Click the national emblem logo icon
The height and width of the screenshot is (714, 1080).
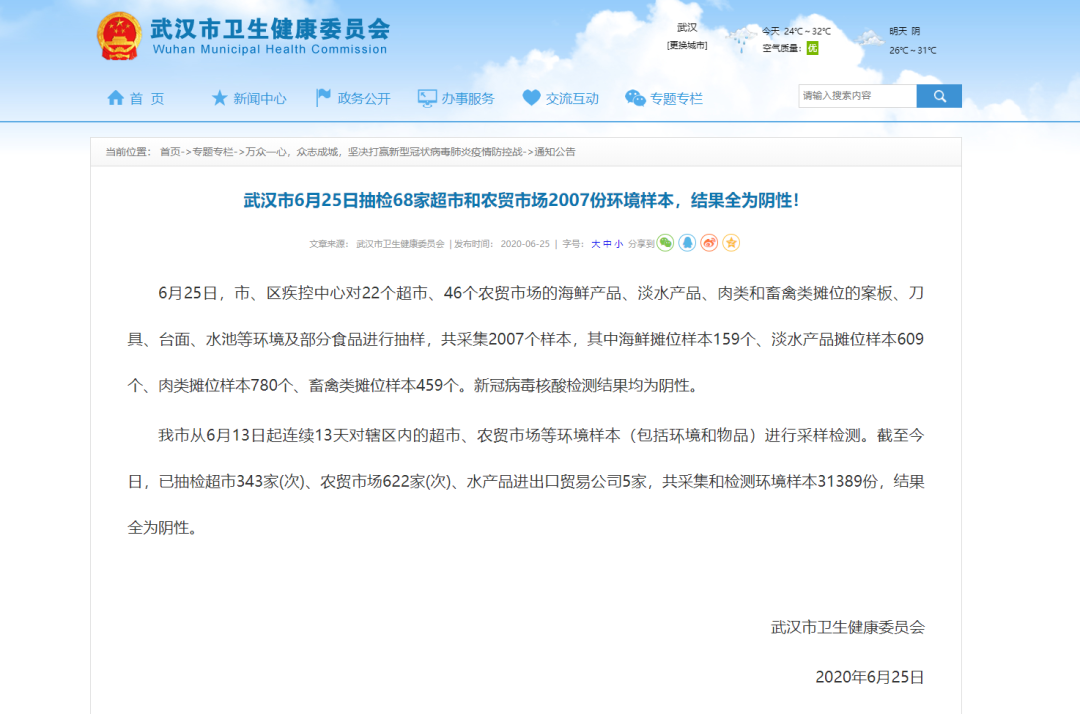tap(120, 34)
